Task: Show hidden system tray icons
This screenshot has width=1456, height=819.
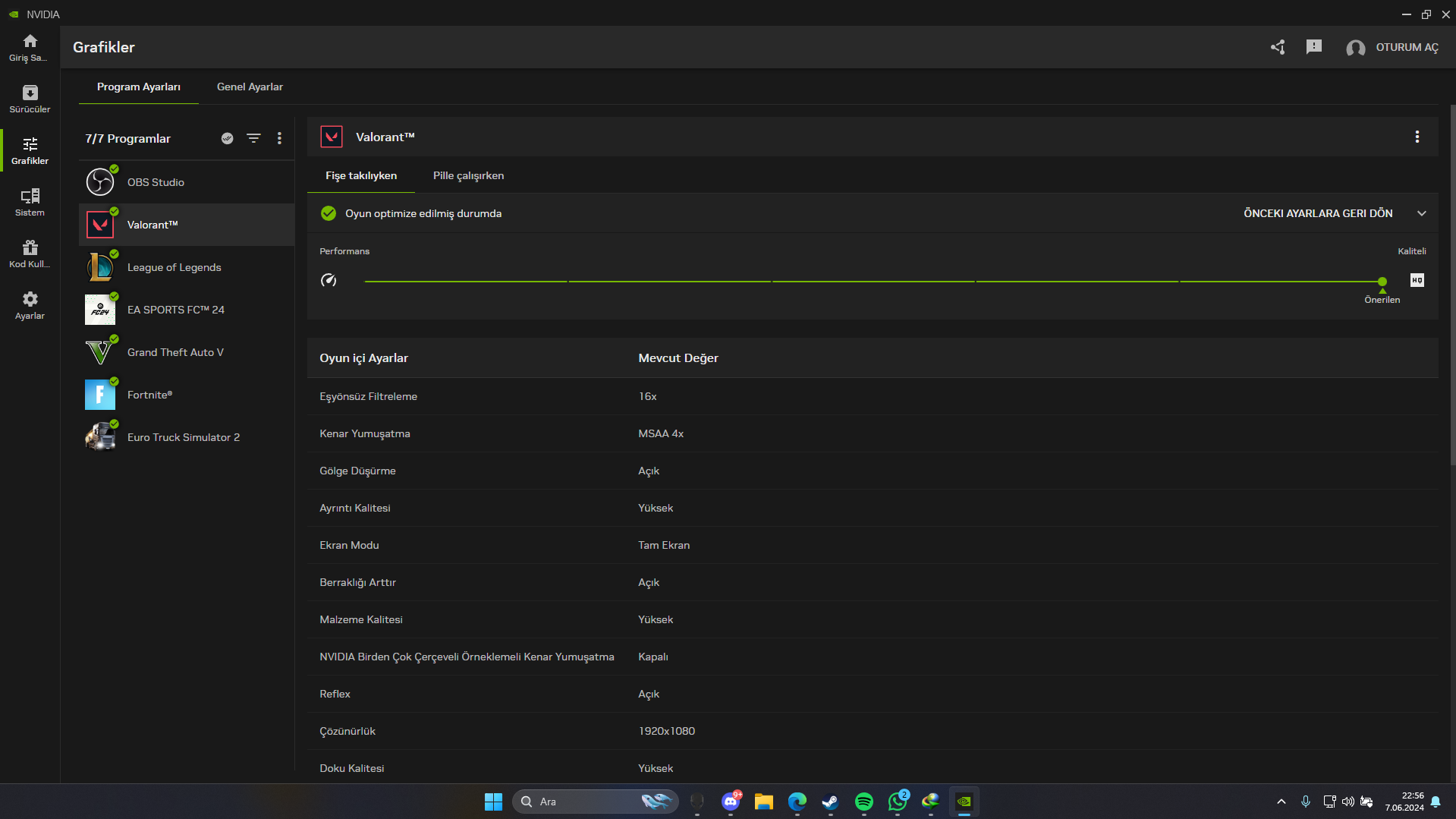Action: 1281,802
